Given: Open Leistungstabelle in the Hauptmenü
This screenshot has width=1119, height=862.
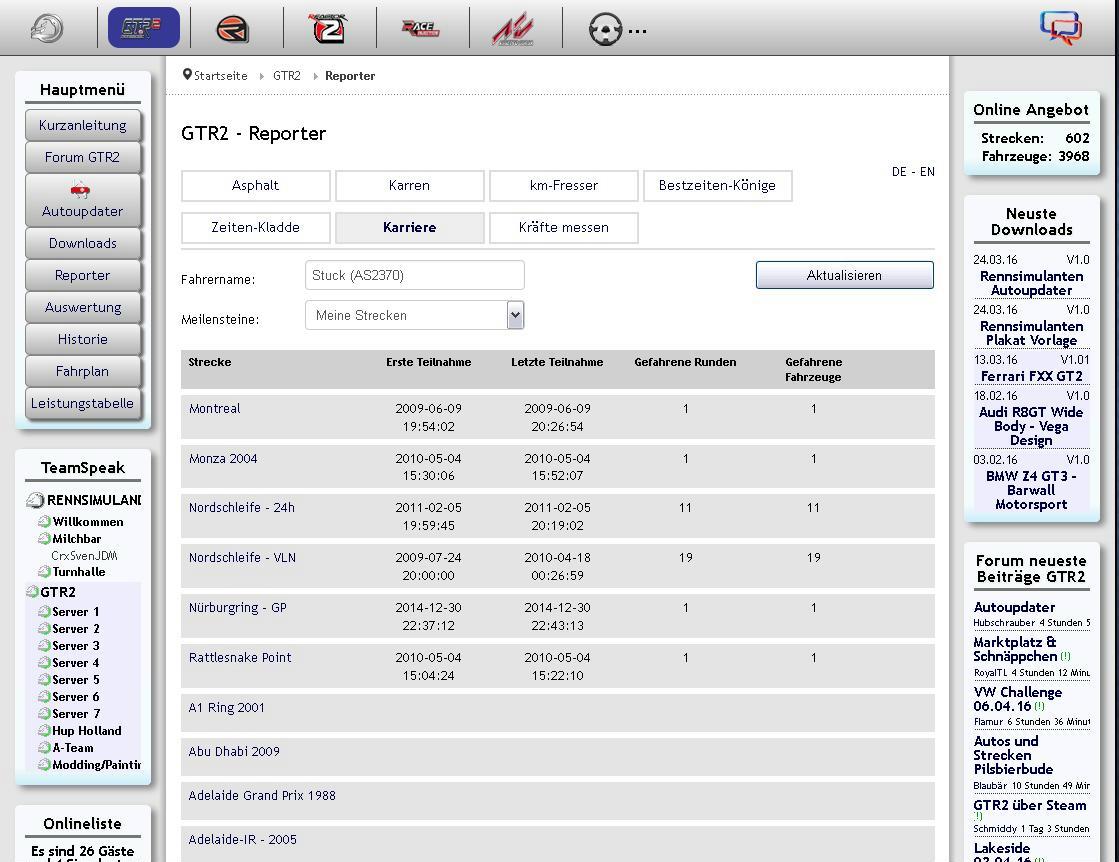Looking at the screenshot, I should (x=82, y=403).
